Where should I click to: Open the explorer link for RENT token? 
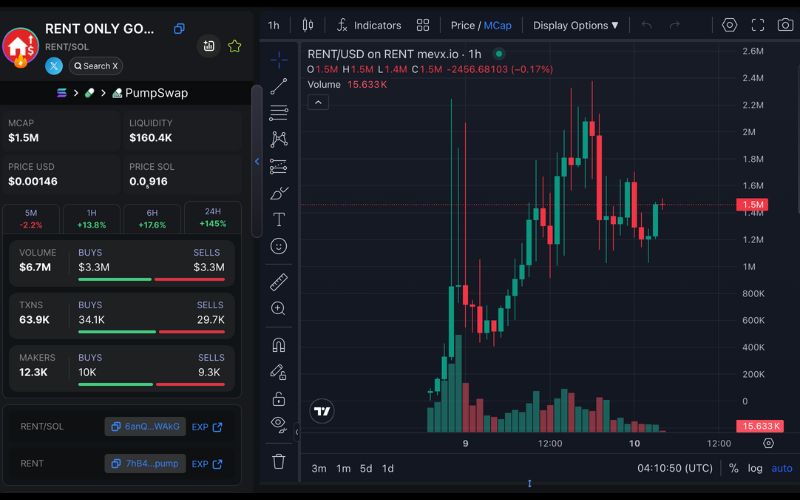207,464
